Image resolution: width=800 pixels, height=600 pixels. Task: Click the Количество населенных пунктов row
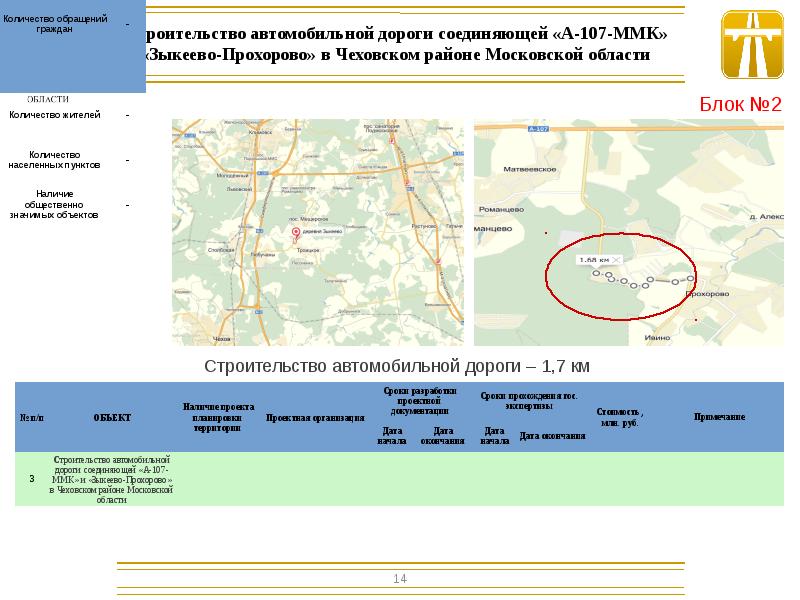pos(55,159)
